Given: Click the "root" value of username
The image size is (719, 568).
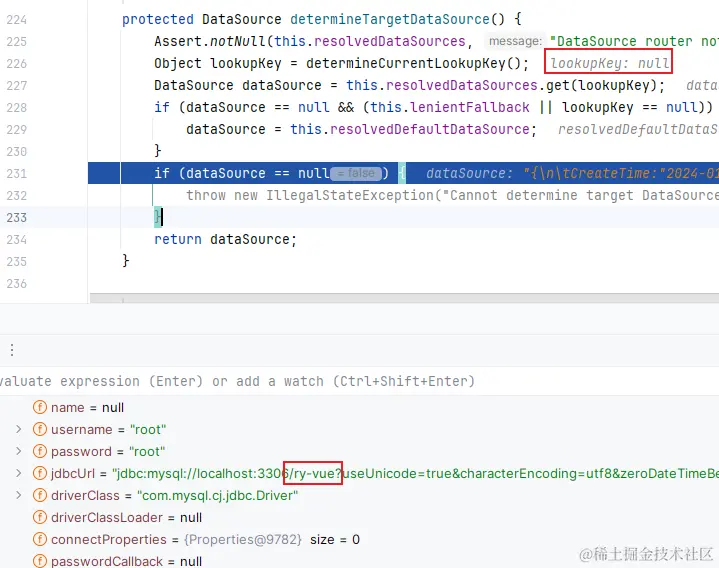Looking at the screenshot, I should [148, 430].
